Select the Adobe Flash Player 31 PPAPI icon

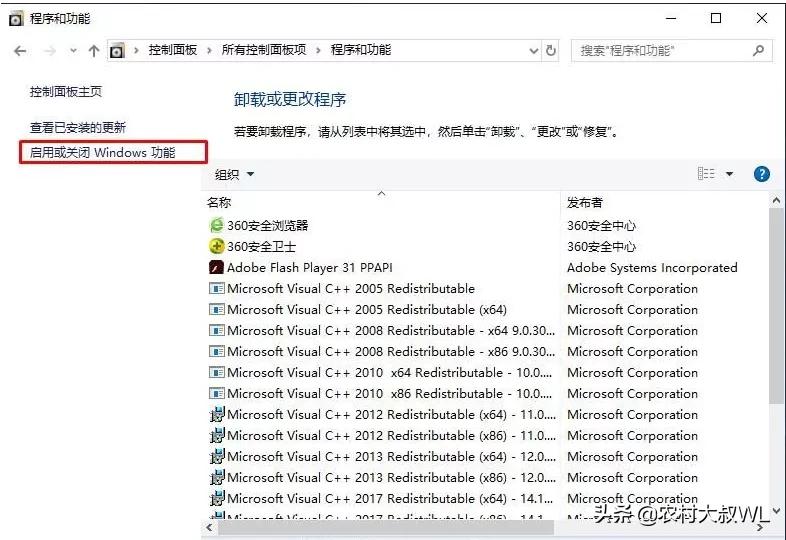[216, 267]
